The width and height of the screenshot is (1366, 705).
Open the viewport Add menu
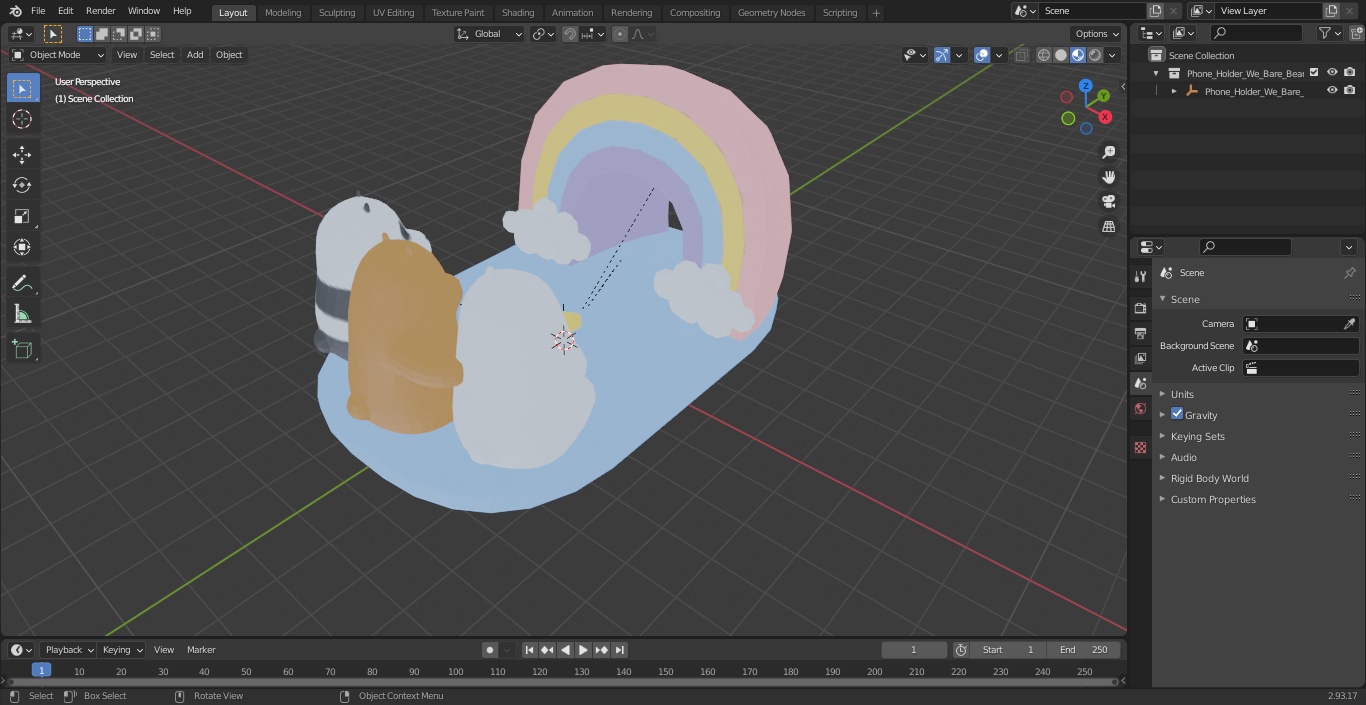click(x=195, y=55)
